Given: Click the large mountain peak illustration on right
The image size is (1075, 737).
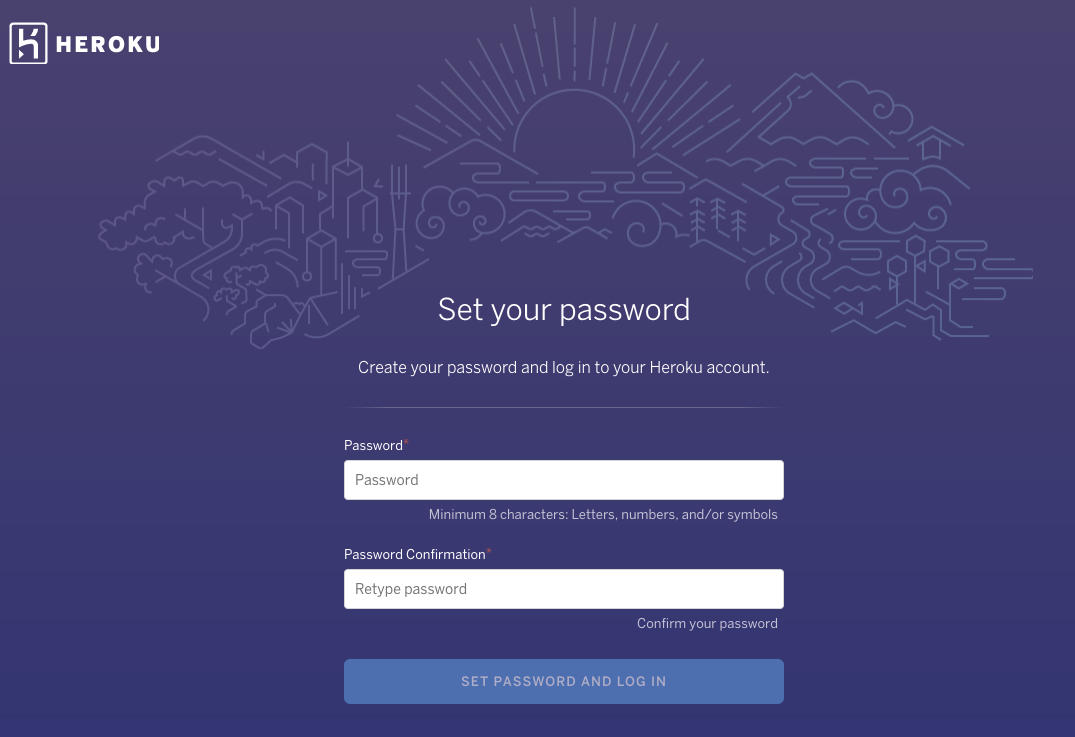Looking at the screenshot, I should tap(811, 110).
